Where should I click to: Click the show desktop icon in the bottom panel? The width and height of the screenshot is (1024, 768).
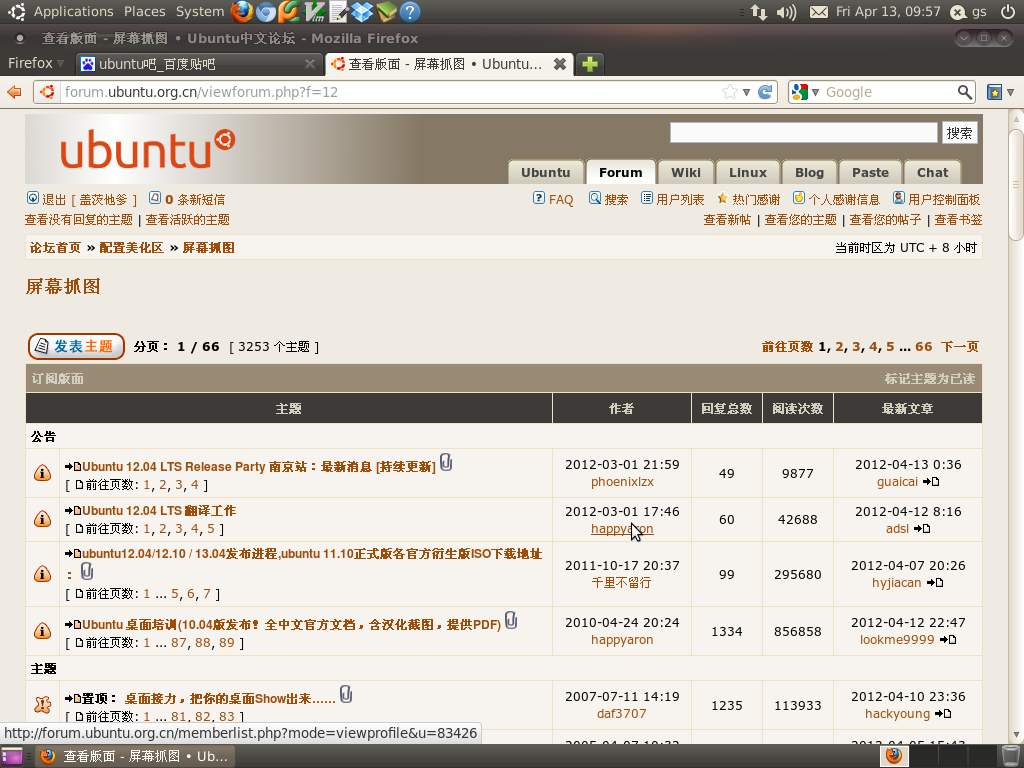click(x=12, y=756)
